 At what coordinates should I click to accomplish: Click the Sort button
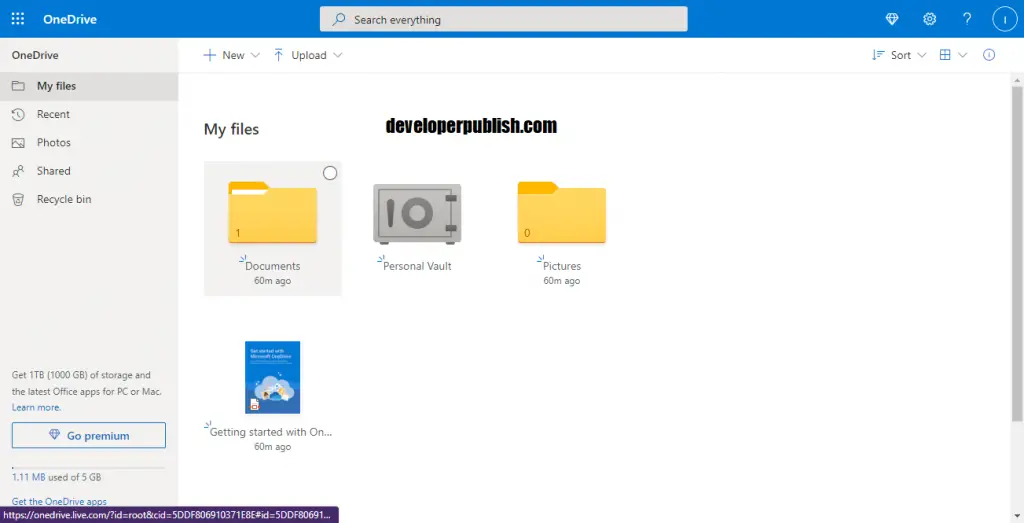tap(891, 55)
